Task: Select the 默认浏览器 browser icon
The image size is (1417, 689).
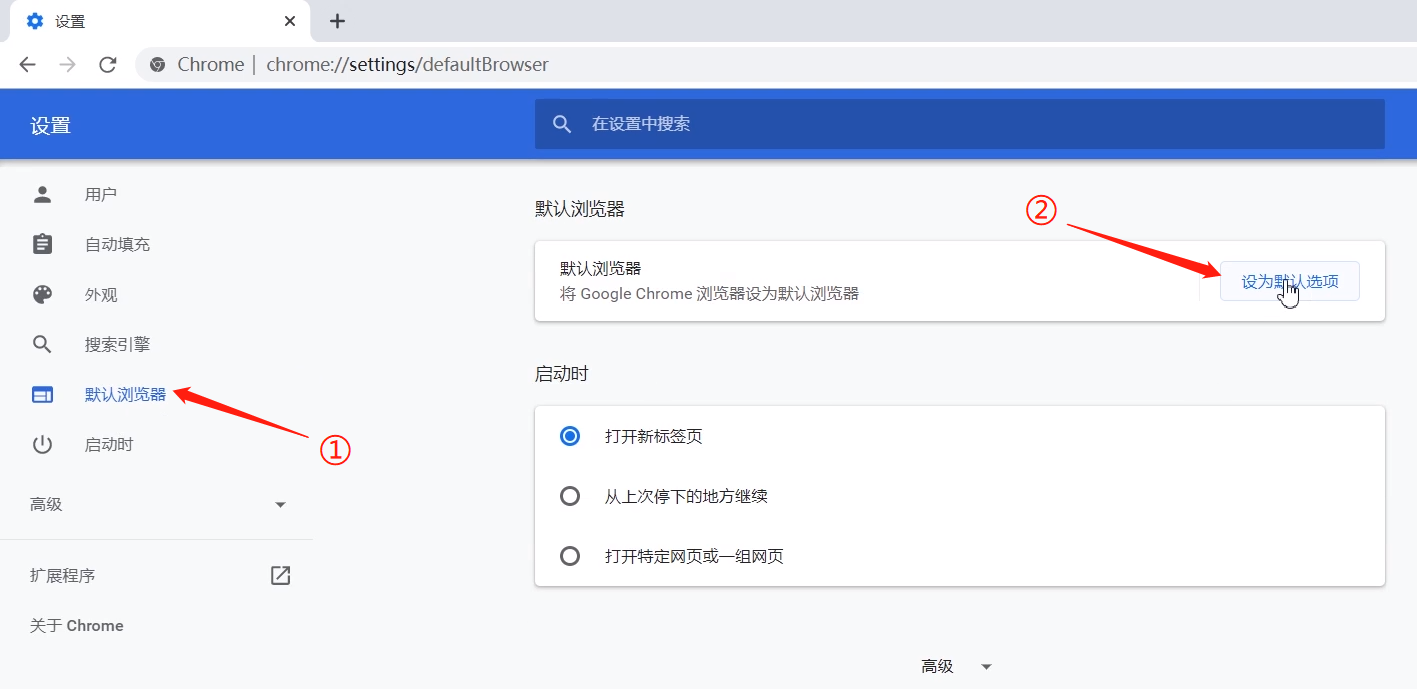Action: click(42, 393)
